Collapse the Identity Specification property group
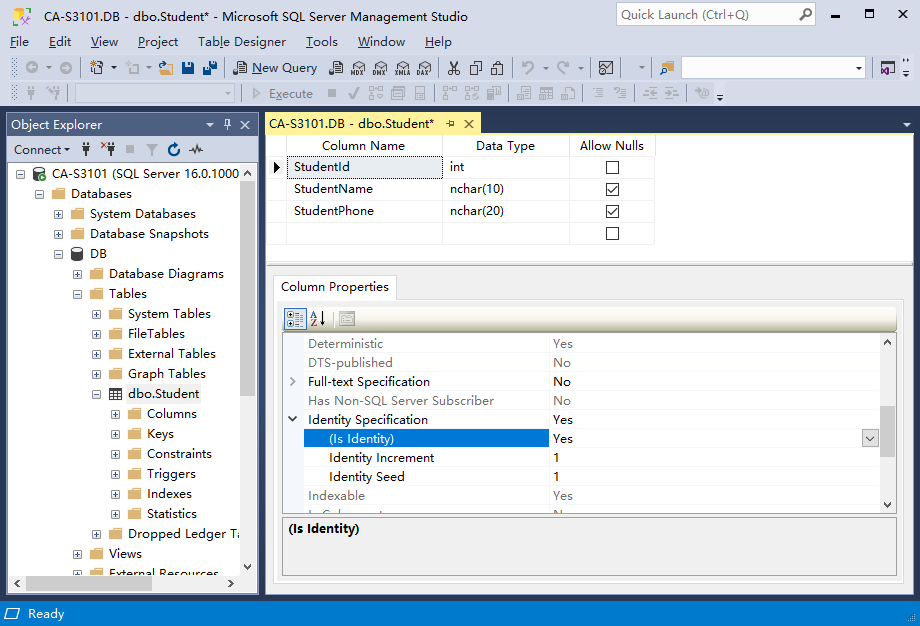The width and height of the screenshot is (920, 626). [x=293, y=420]
